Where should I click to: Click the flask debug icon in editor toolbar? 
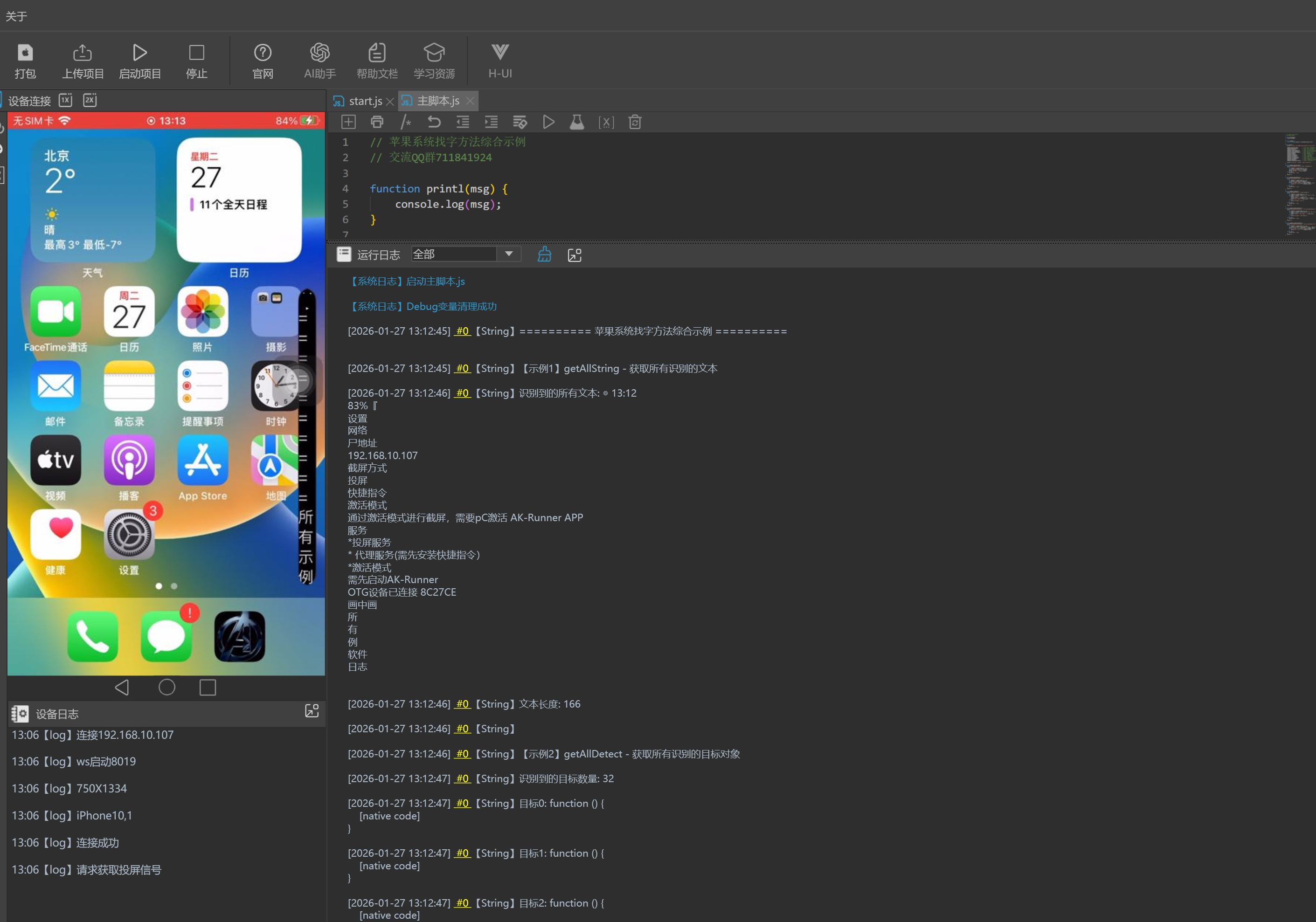point(576,122)
